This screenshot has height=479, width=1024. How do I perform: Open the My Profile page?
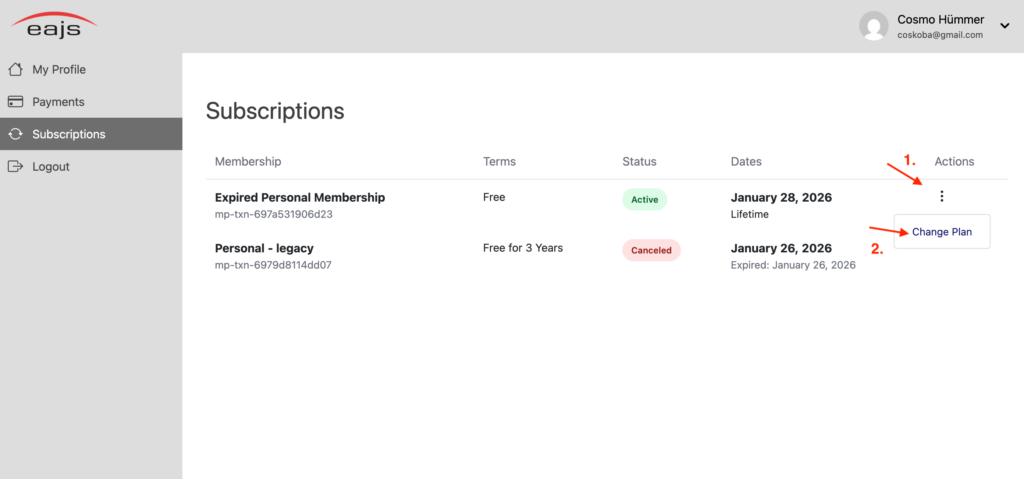[59, 70]
